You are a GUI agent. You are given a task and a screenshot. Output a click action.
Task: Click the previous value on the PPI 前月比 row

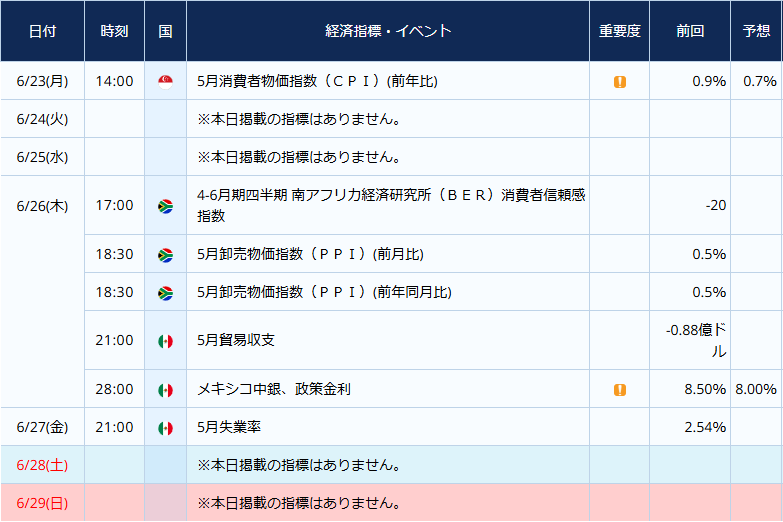click(709, 254)
